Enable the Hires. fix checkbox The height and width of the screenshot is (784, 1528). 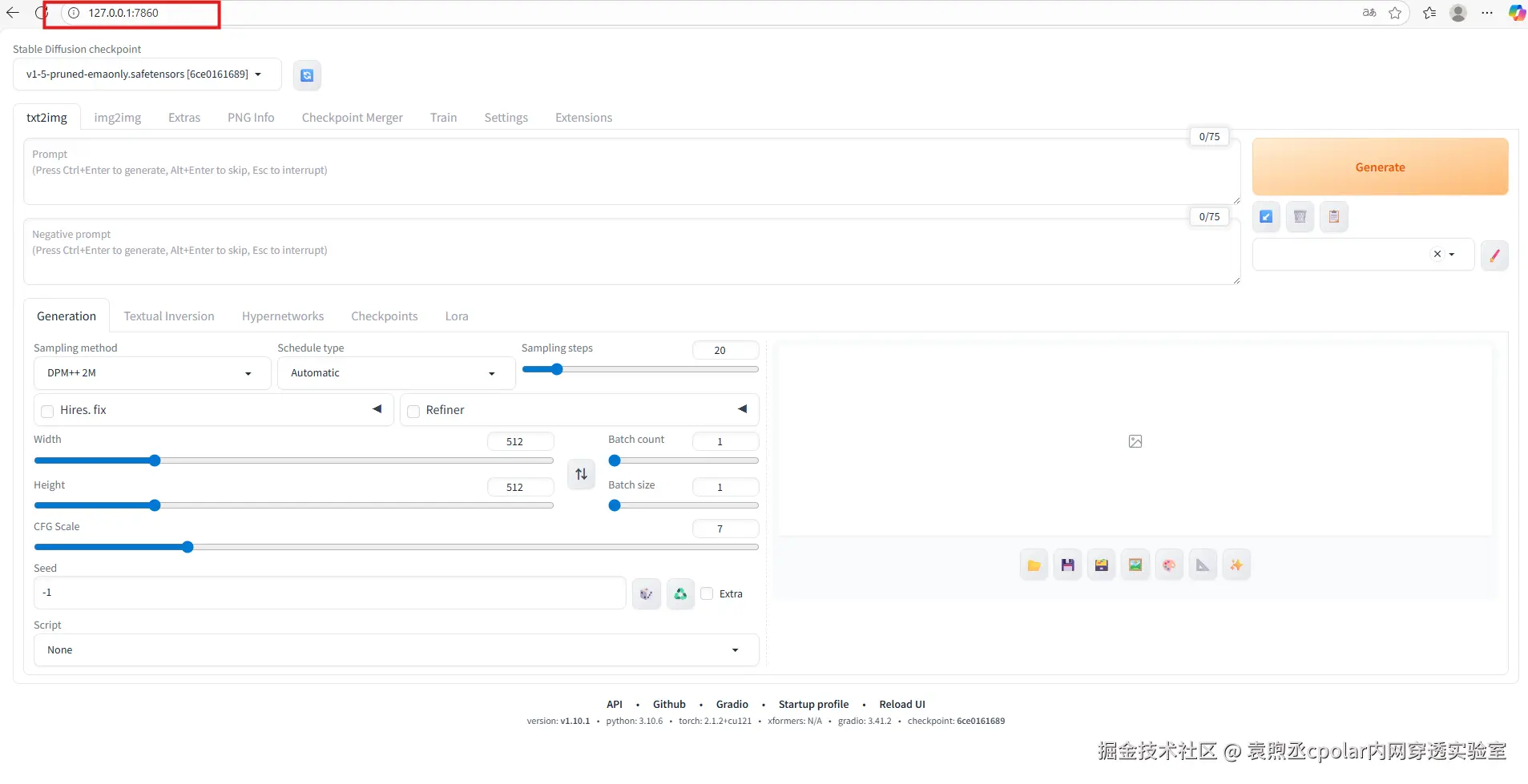47,411
